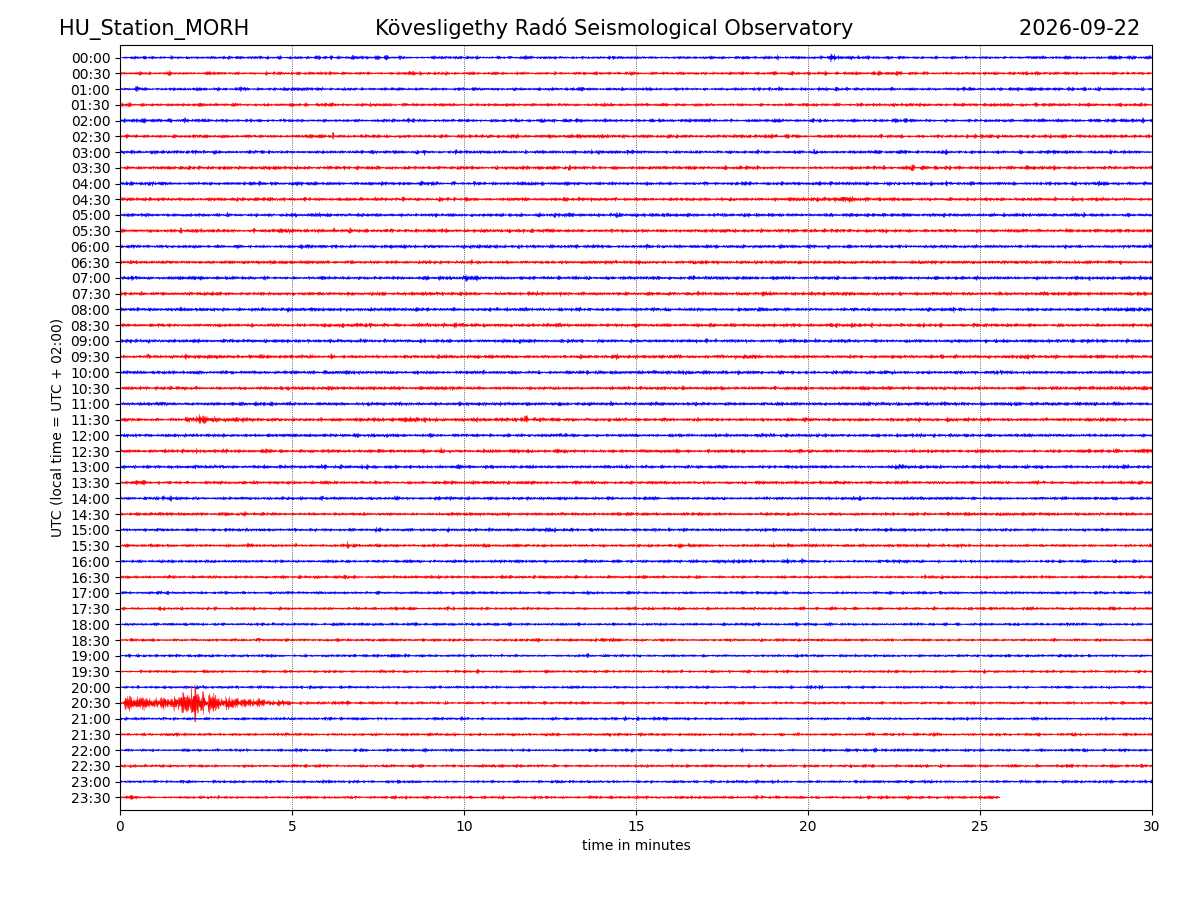Select the small burst on the 11:30 trace
This screenshot has width=1200, height=900.
point(201,419)
